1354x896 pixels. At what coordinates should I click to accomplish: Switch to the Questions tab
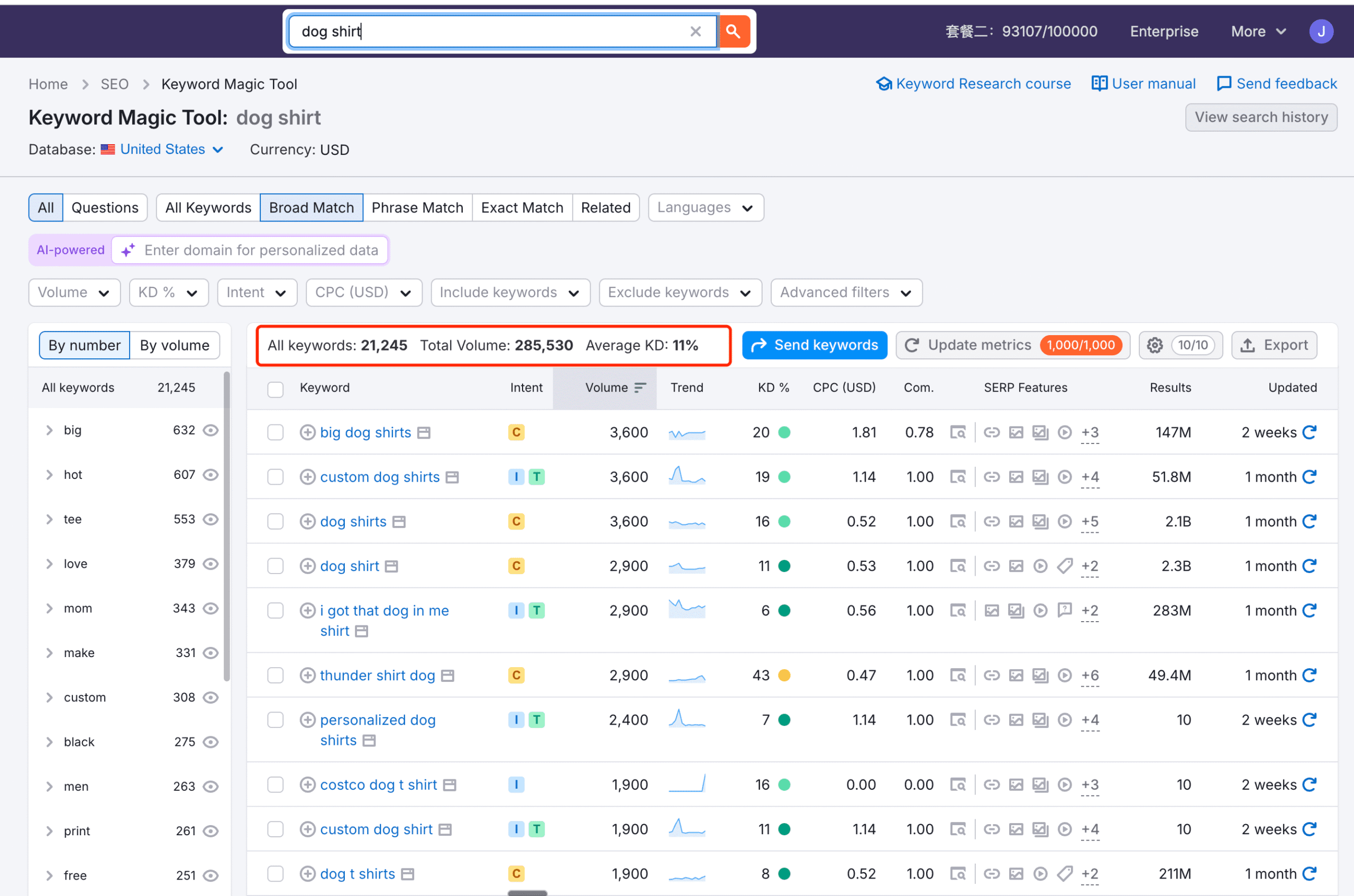pos(105,207)
